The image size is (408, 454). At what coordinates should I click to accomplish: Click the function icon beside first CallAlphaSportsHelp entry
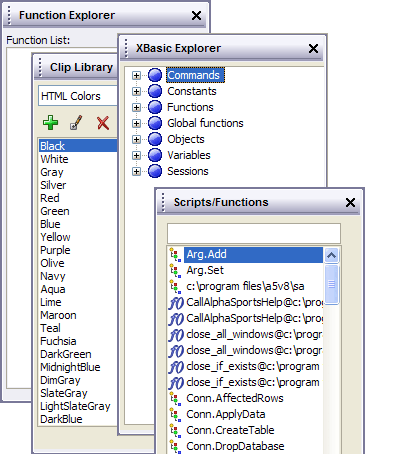pos(176,303)
